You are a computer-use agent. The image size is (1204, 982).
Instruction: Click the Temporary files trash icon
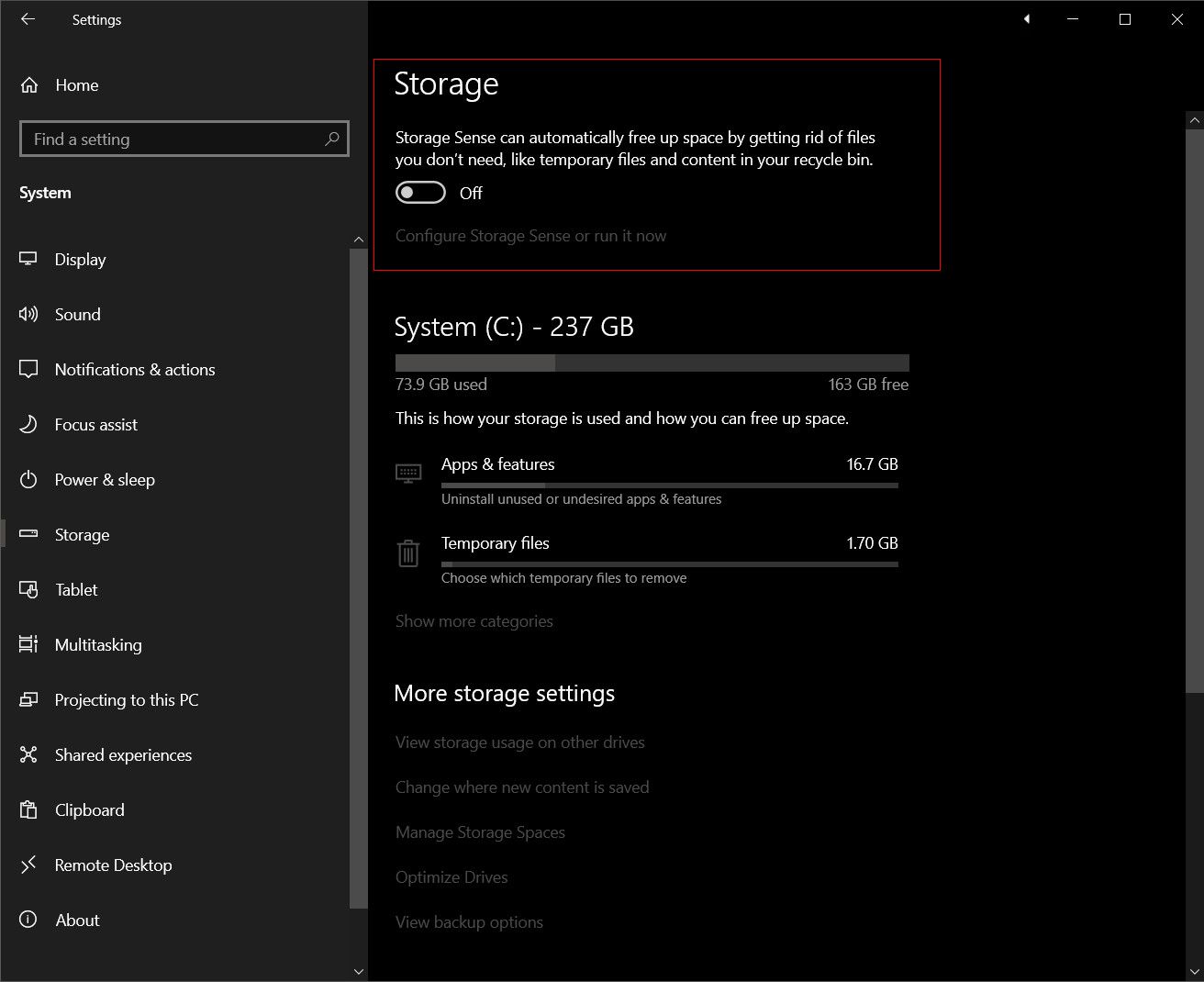coord(408,552)
